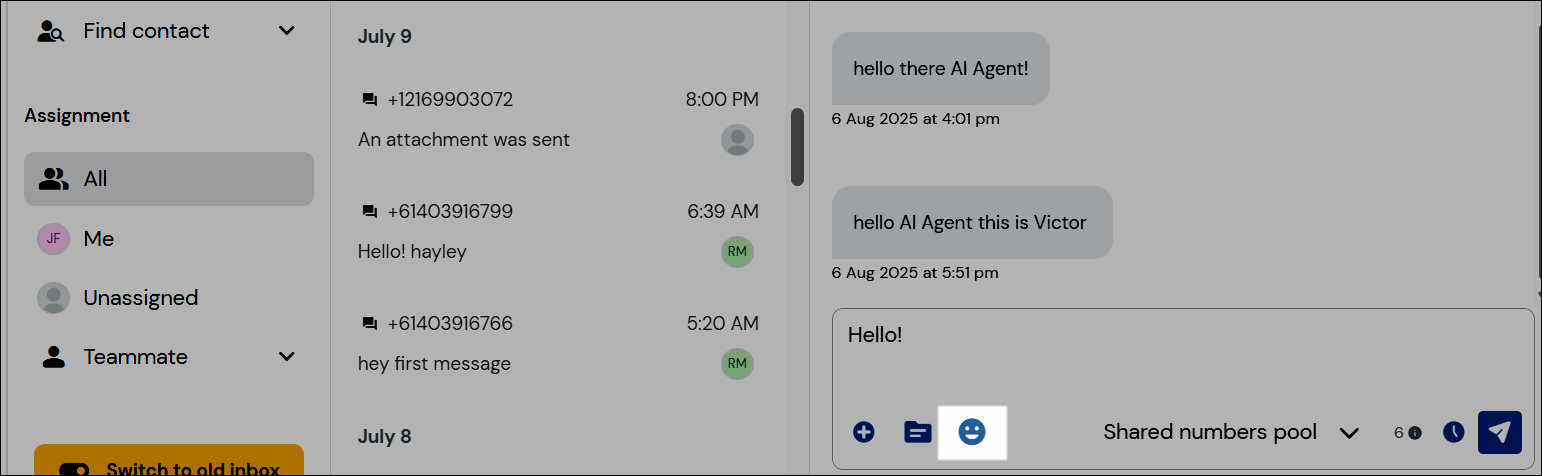Click the plus add attachment icon
Viewport: 1542px width, 476px height.
coord(864,432)
